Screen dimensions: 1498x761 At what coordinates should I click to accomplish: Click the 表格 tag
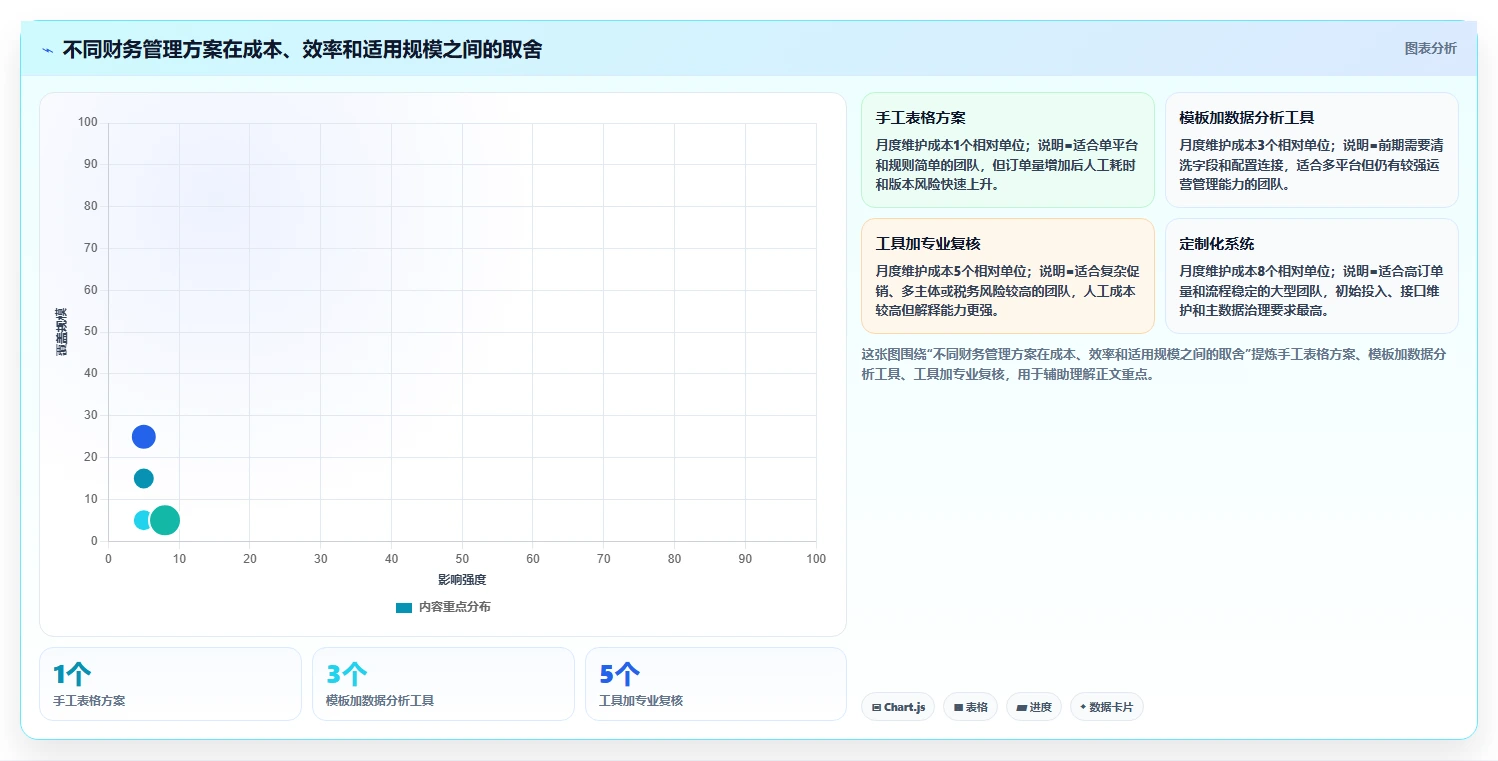pos(970,707)
